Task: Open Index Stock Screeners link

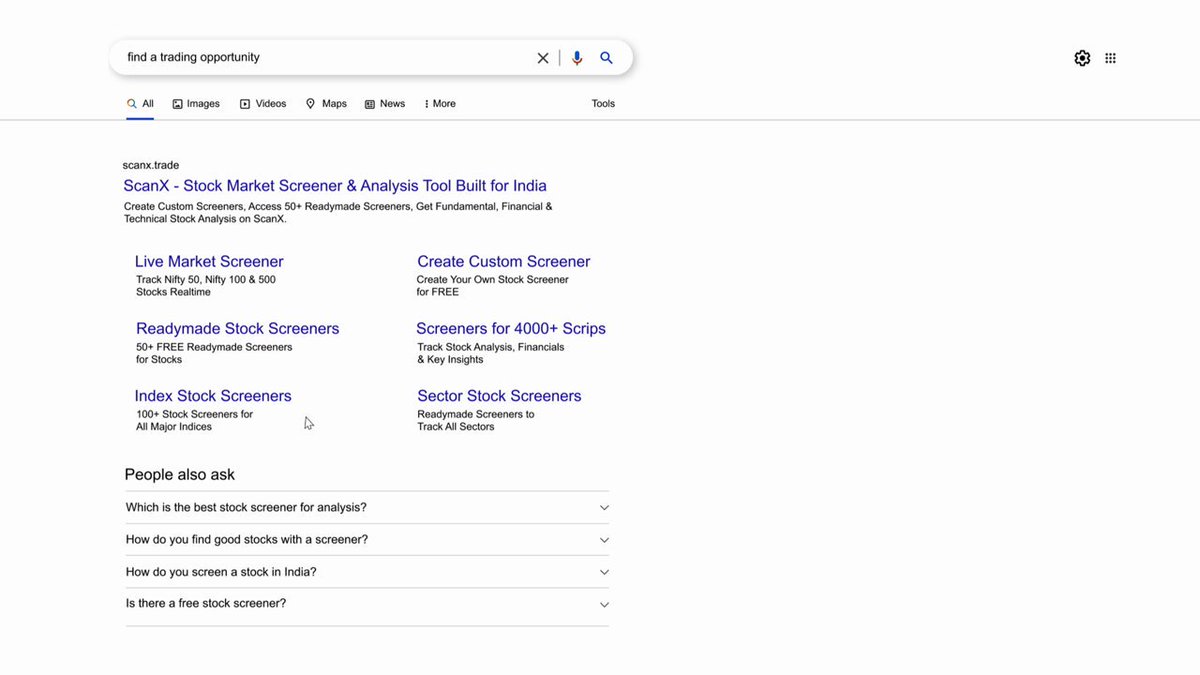Action: point(213,396)
